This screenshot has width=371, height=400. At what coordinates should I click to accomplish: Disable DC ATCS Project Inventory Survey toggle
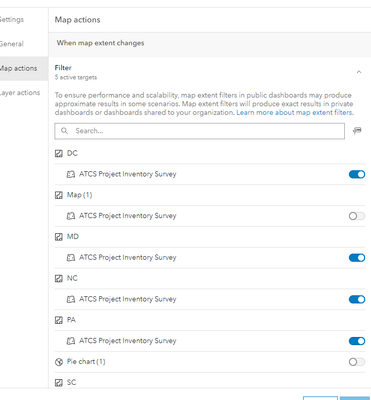point(357,174)
